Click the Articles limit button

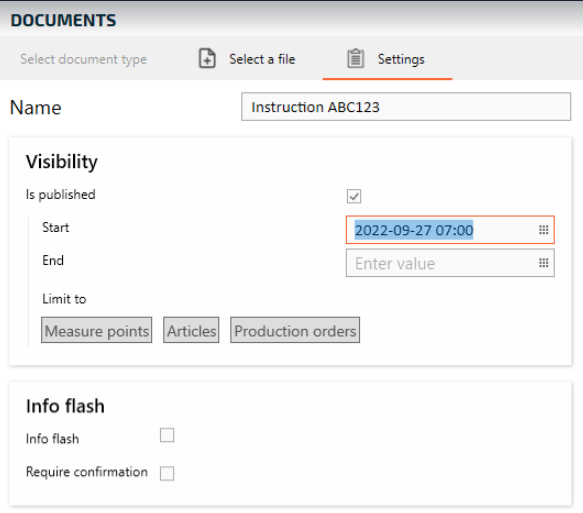pos(191,330)
